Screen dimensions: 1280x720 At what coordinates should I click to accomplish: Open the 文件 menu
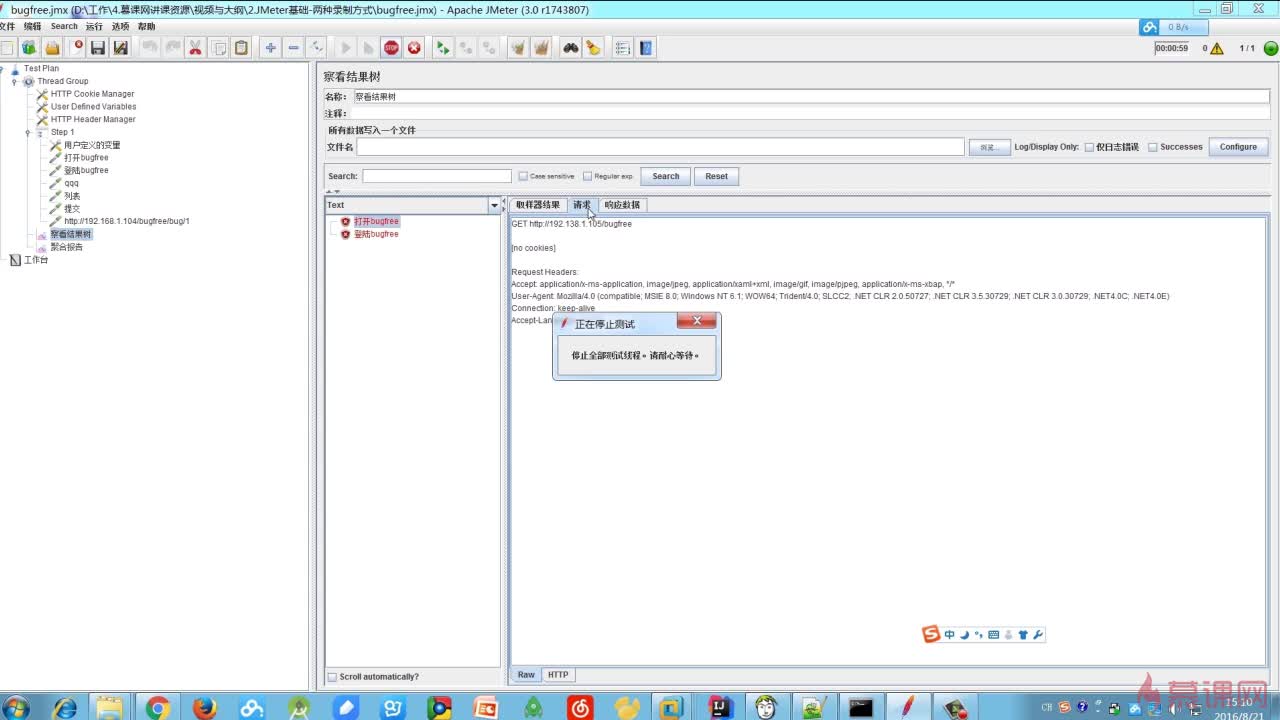(x=7, y=27)
